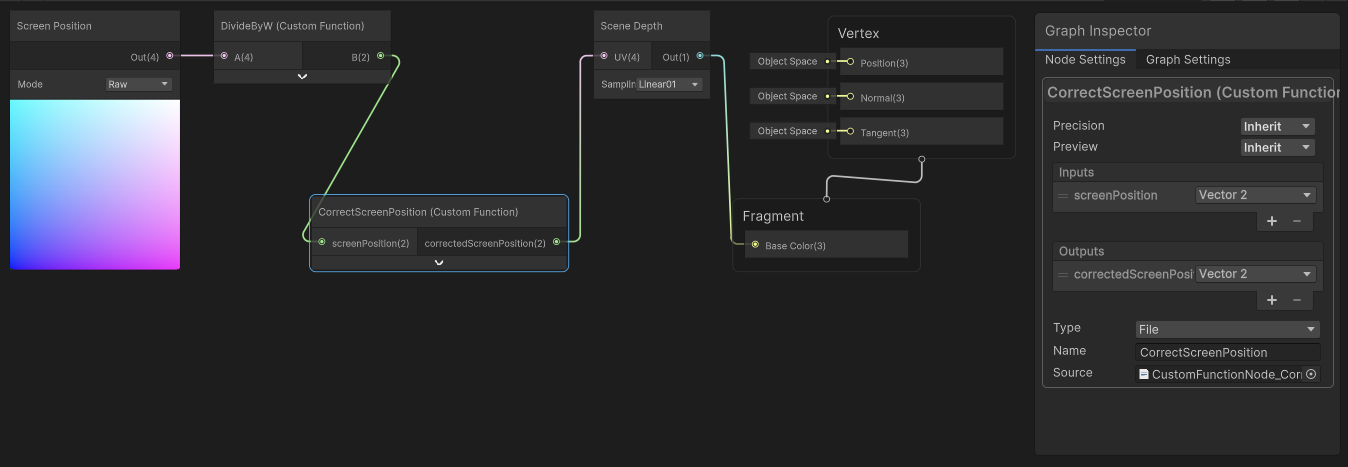The height and width of the screenshot is (467, 1348).
Task: Open the object picker for Source field
Action: point(1311,374)
